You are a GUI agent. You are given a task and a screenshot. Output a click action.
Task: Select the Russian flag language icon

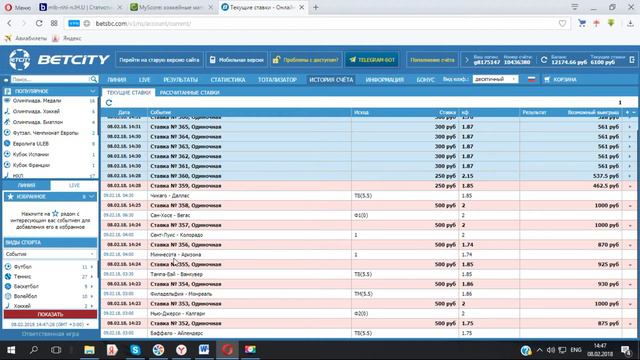531,79
